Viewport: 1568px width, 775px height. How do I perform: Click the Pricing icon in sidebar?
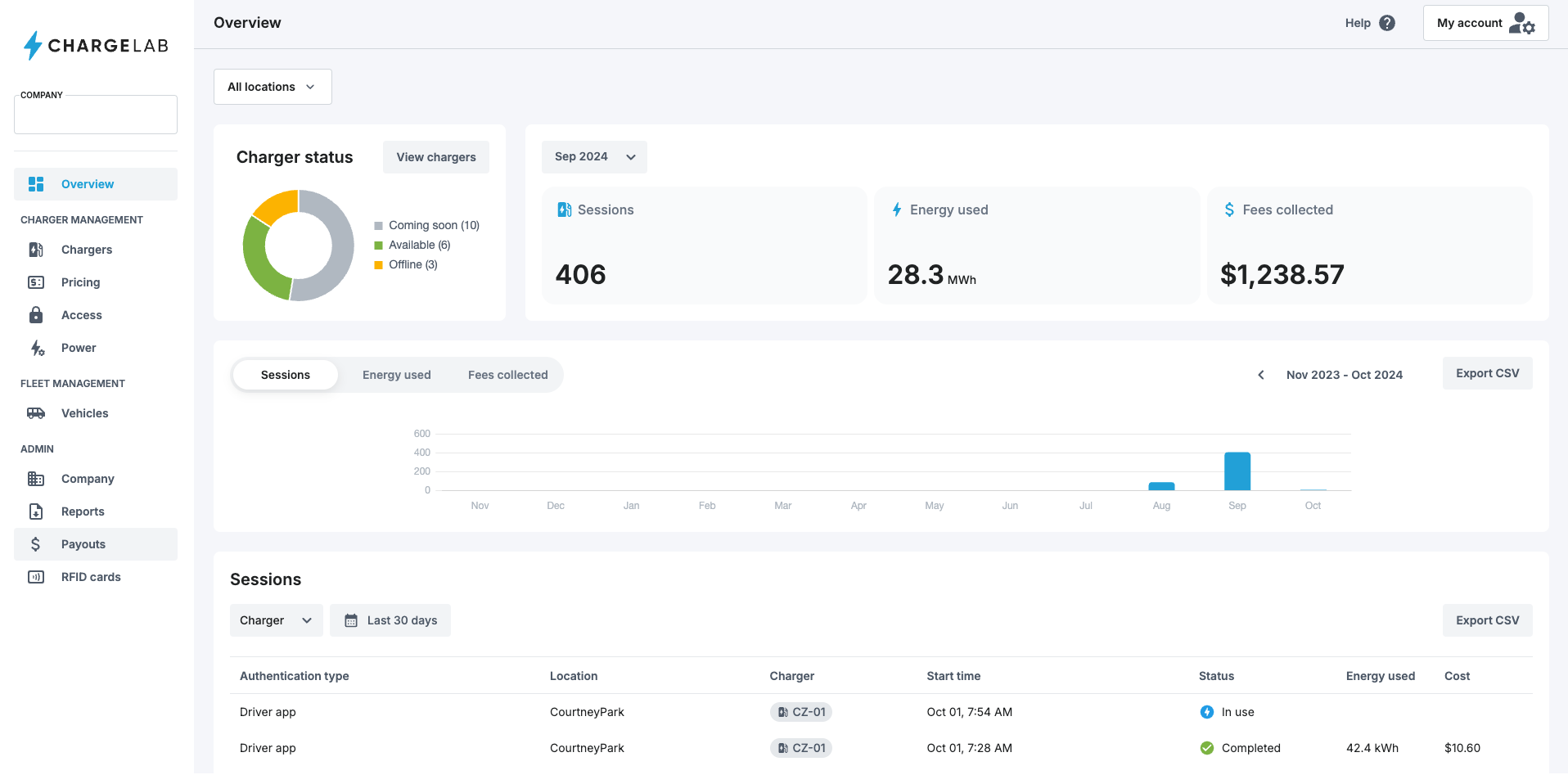[36, 282]
